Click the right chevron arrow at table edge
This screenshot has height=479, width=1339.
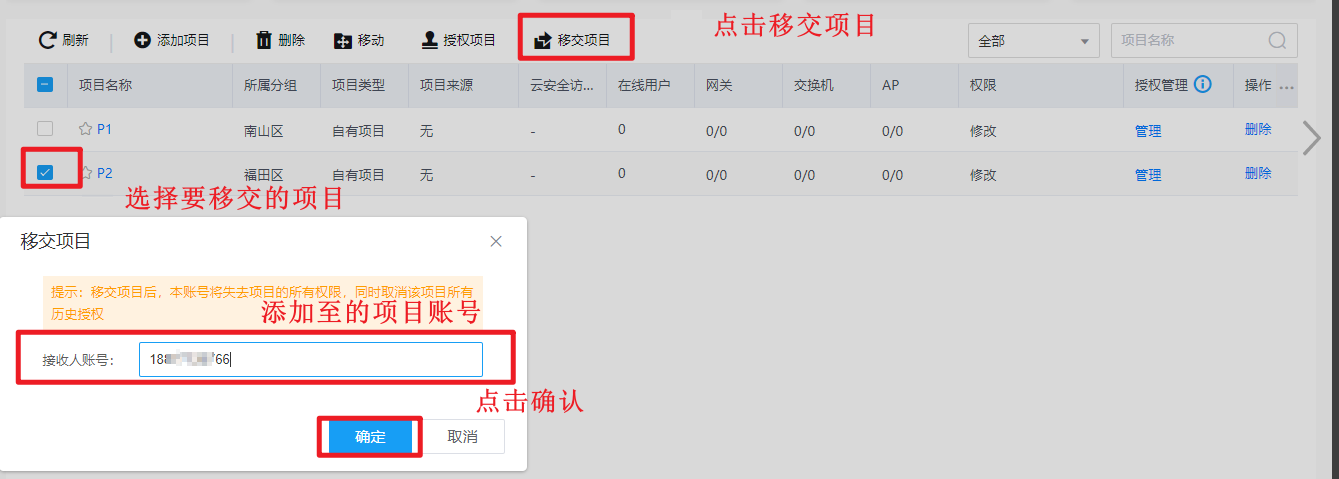click(x=1312, y=138)
